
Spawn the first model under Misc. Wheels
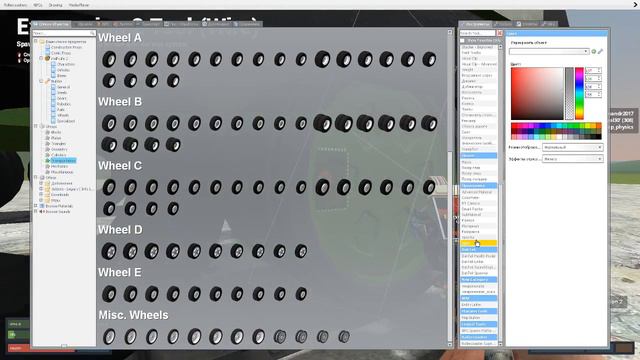[x=109, y=337]
